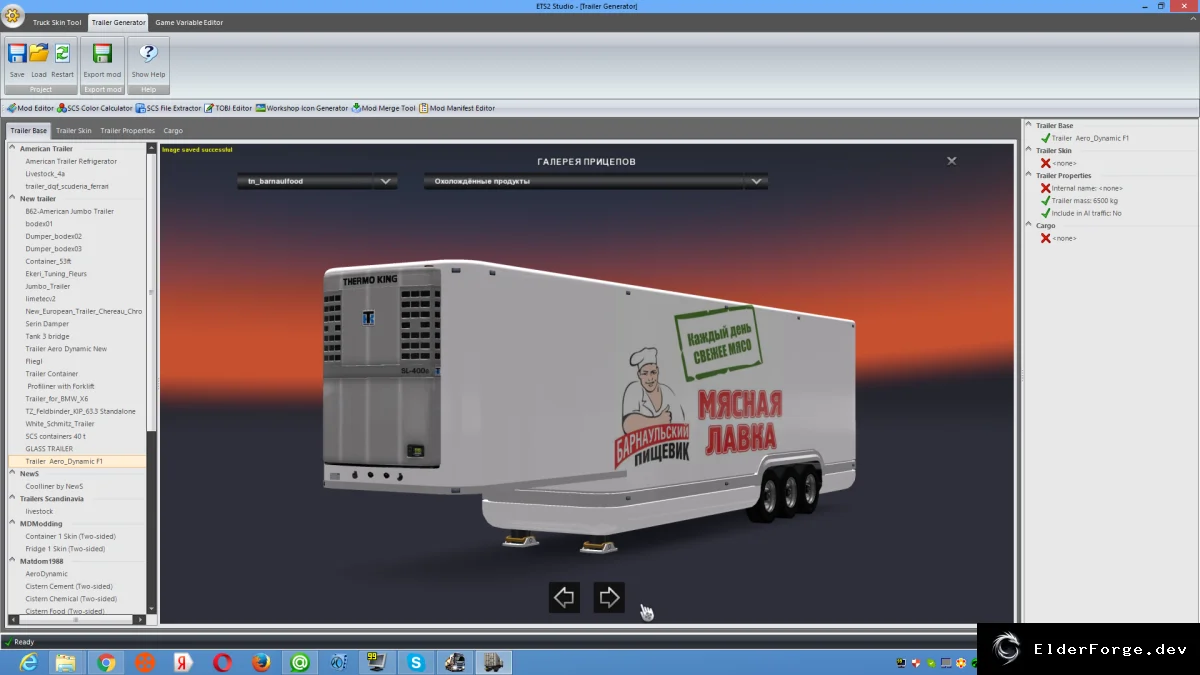
Task: Launch the Mod Editor tool
Action: [x=31, y=108]
